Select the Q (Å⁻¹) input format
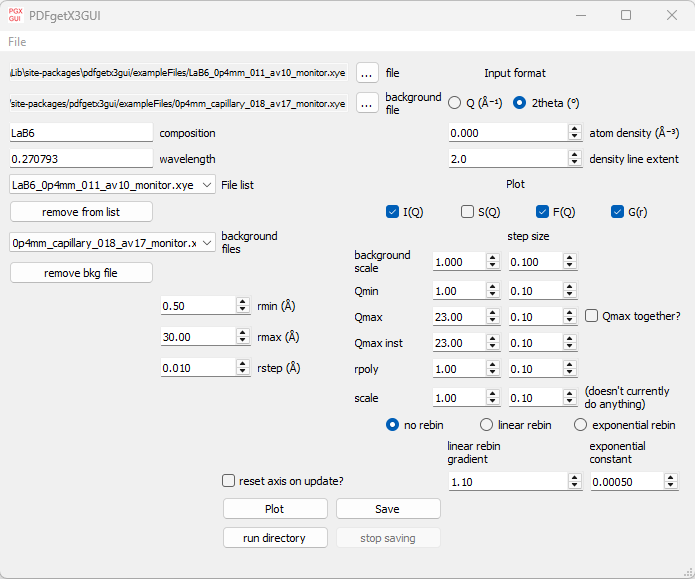Screen dimensions: 695x579 pyautogui.click(x=455, y=102)
